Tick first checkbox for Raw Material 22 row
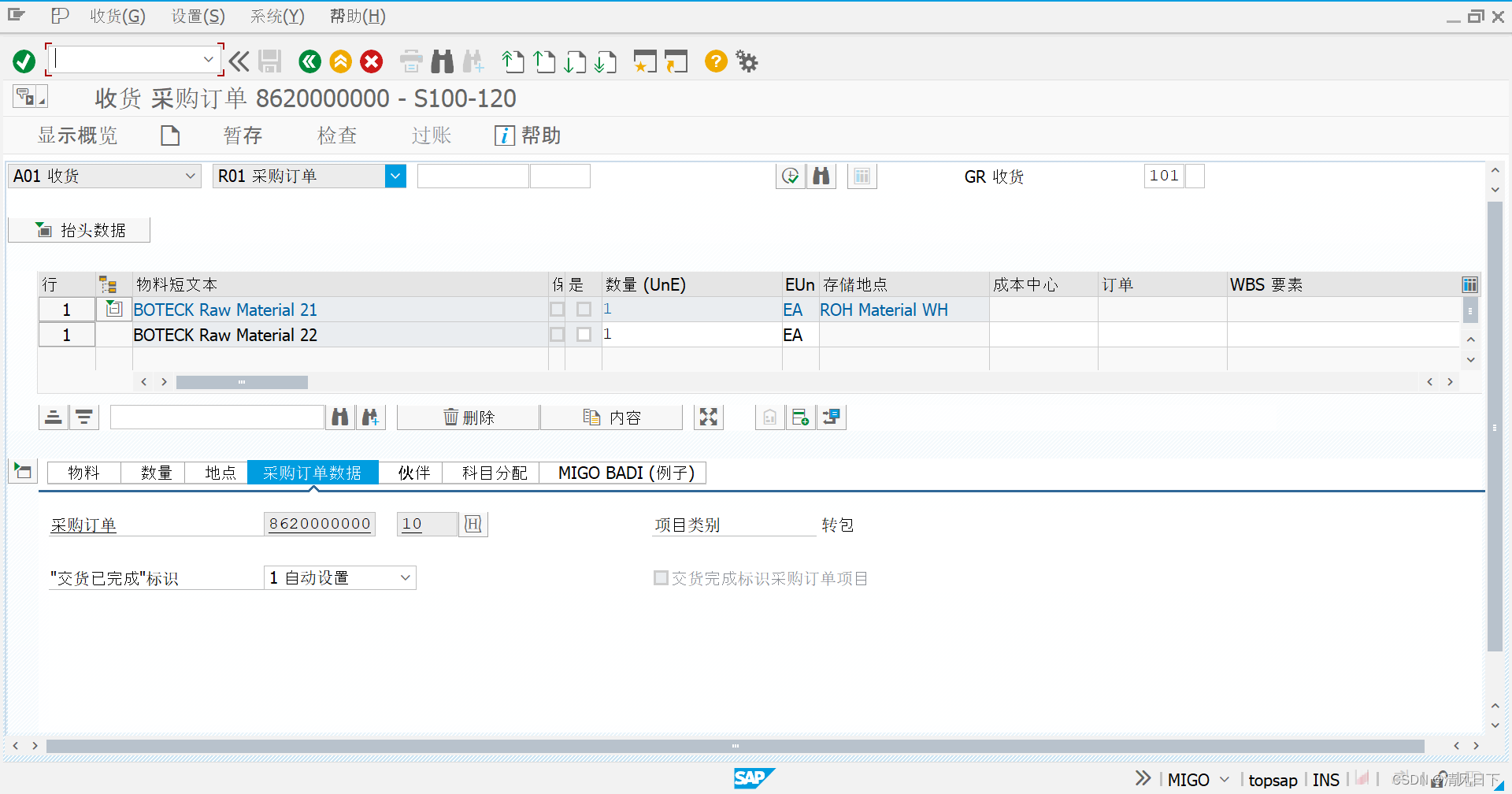This screenshot has height=794, width=1512. pyautogui.click(x=558, y=334)
